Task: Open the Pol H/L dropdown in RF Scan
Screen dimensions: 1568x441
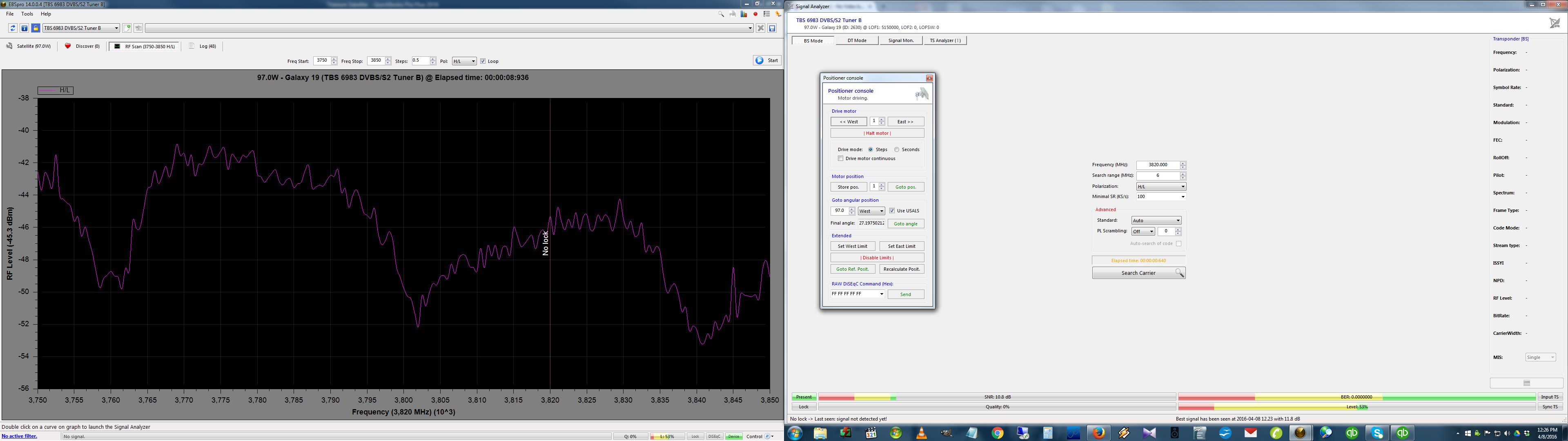Action: (464, 61)
